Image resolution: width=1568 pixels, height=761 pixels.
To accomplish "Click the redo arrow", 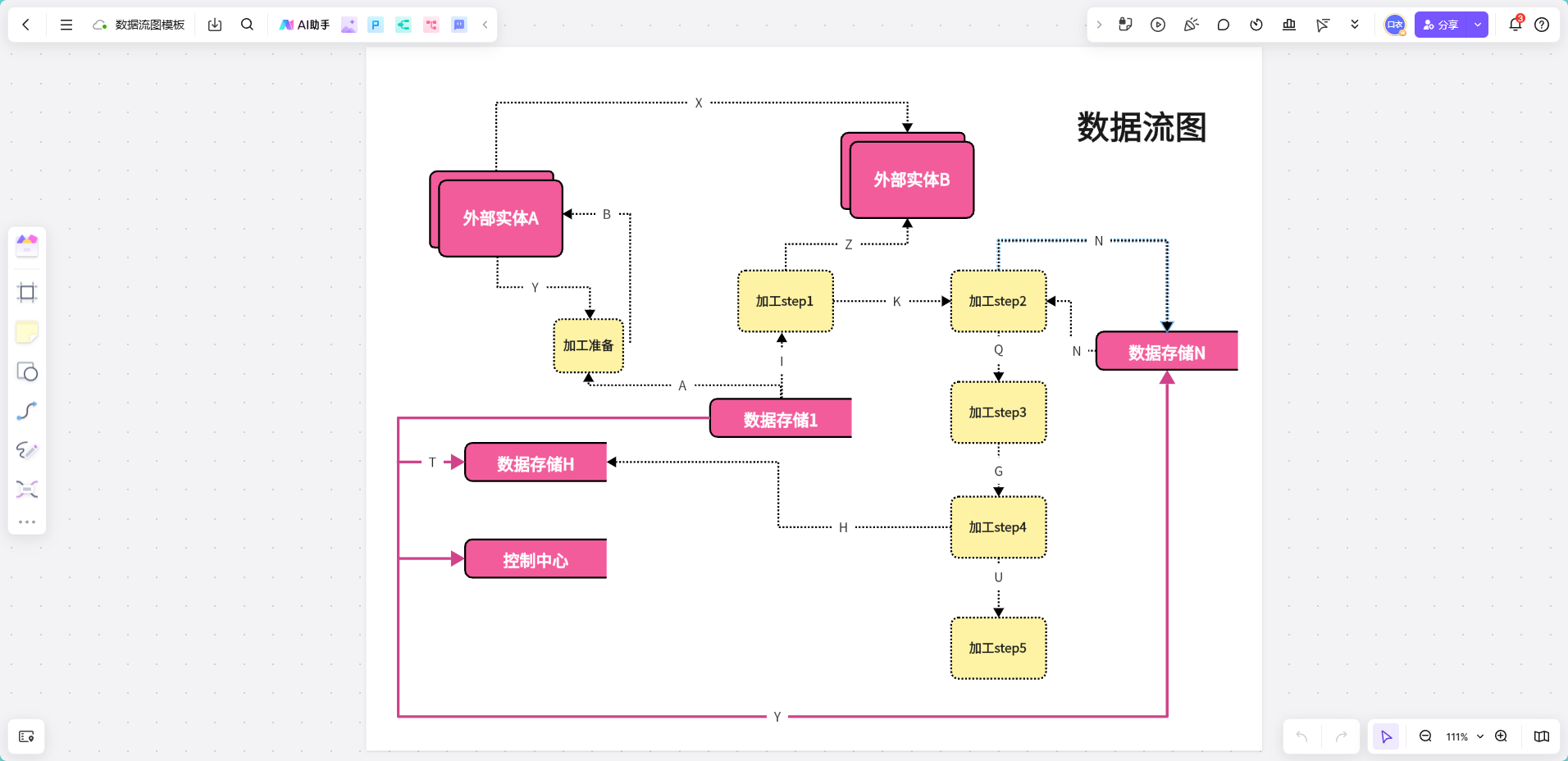I will click(x=1341, y=736).
